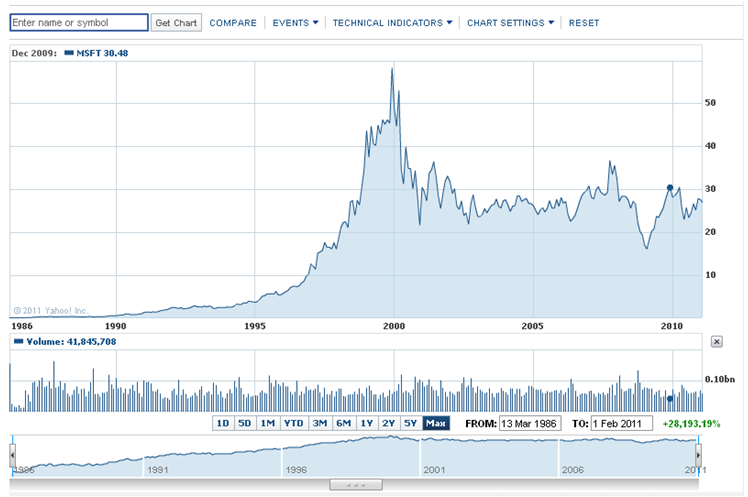The width and height of the screenshot is (748, 497).
Task: Click the 1995 x-axis year label
Action: 255,326
